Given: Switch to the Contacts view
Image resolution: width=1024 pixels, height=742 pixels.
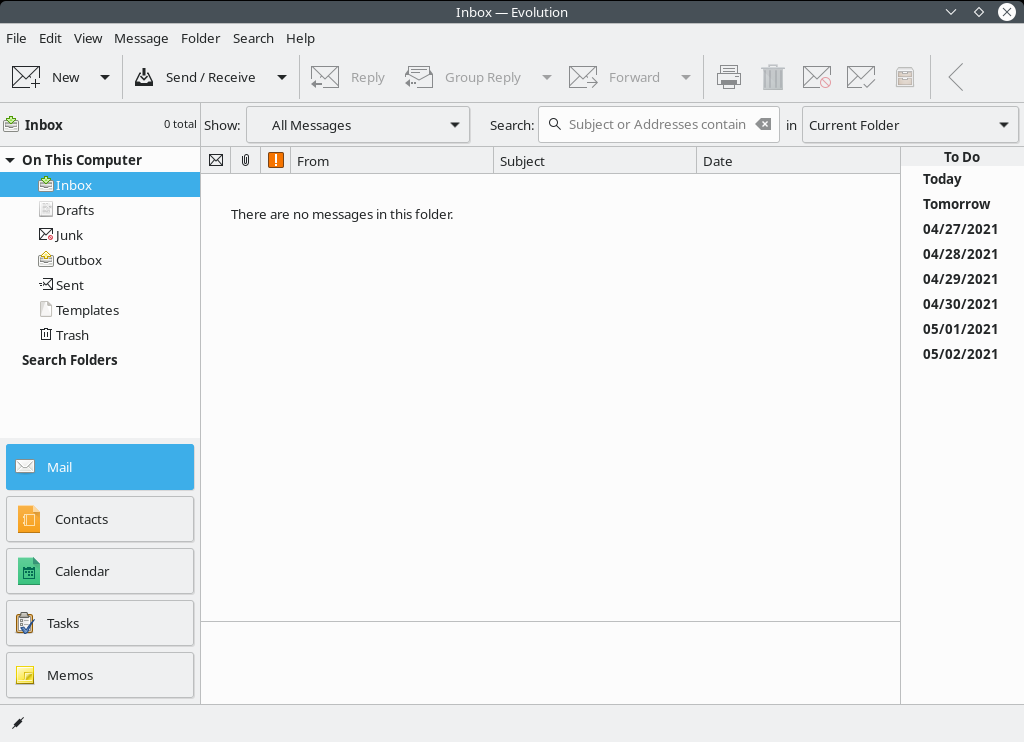Looking at the screenshot, I should click(99, 519).
